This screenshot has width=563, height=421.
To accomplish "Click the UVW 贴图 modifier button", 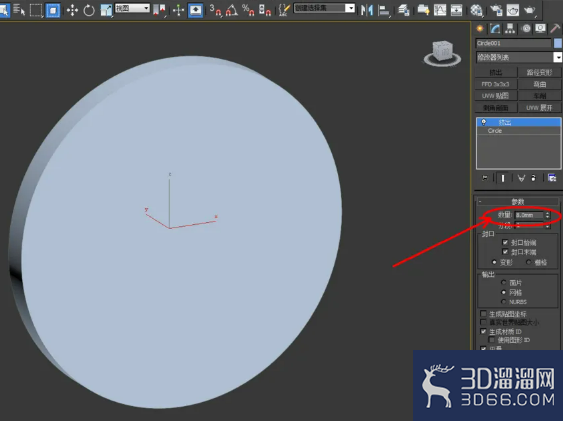I will tap(495, 96).
